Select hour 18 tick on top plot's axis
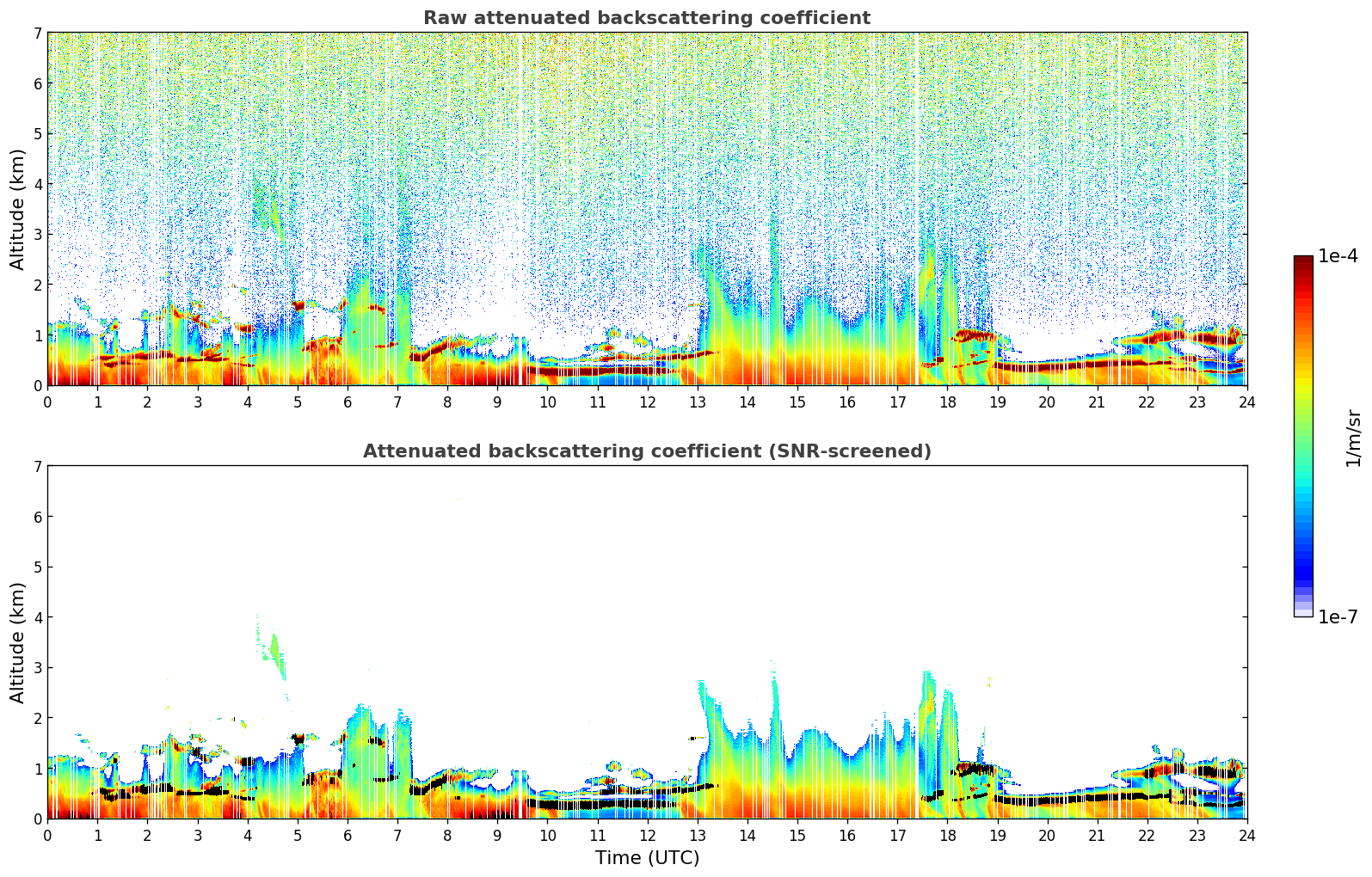Image resolution: width=1372 pixels, height=877 pixels. (947, 402)
